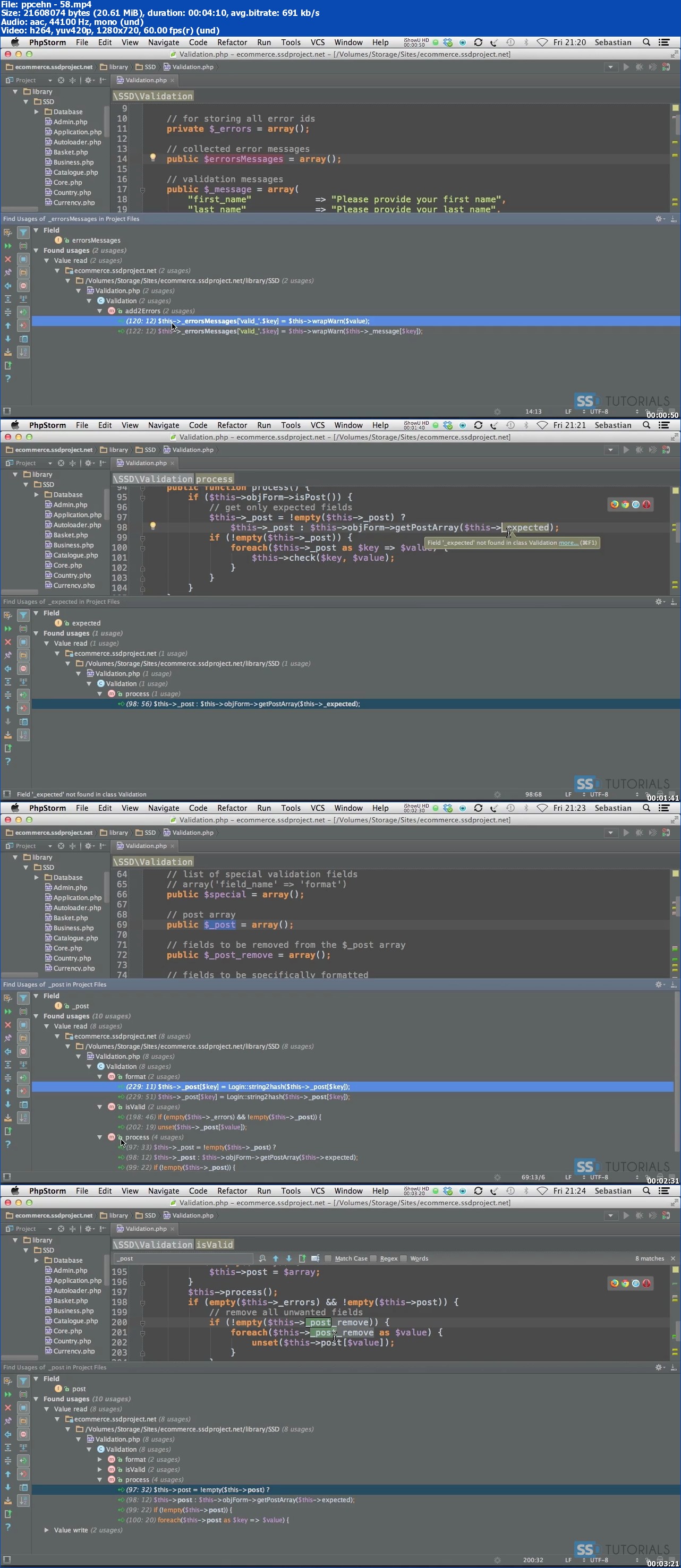Select Validation.php editor tab in the Fri 21:20 window
The image size is (681, 1568).
click(x=146, y=80)
